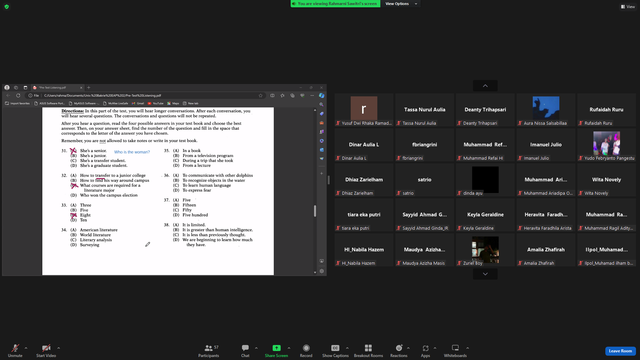Close the Pre-Test Listening.pdf tab
640x360 pixels.
[81, 87]
